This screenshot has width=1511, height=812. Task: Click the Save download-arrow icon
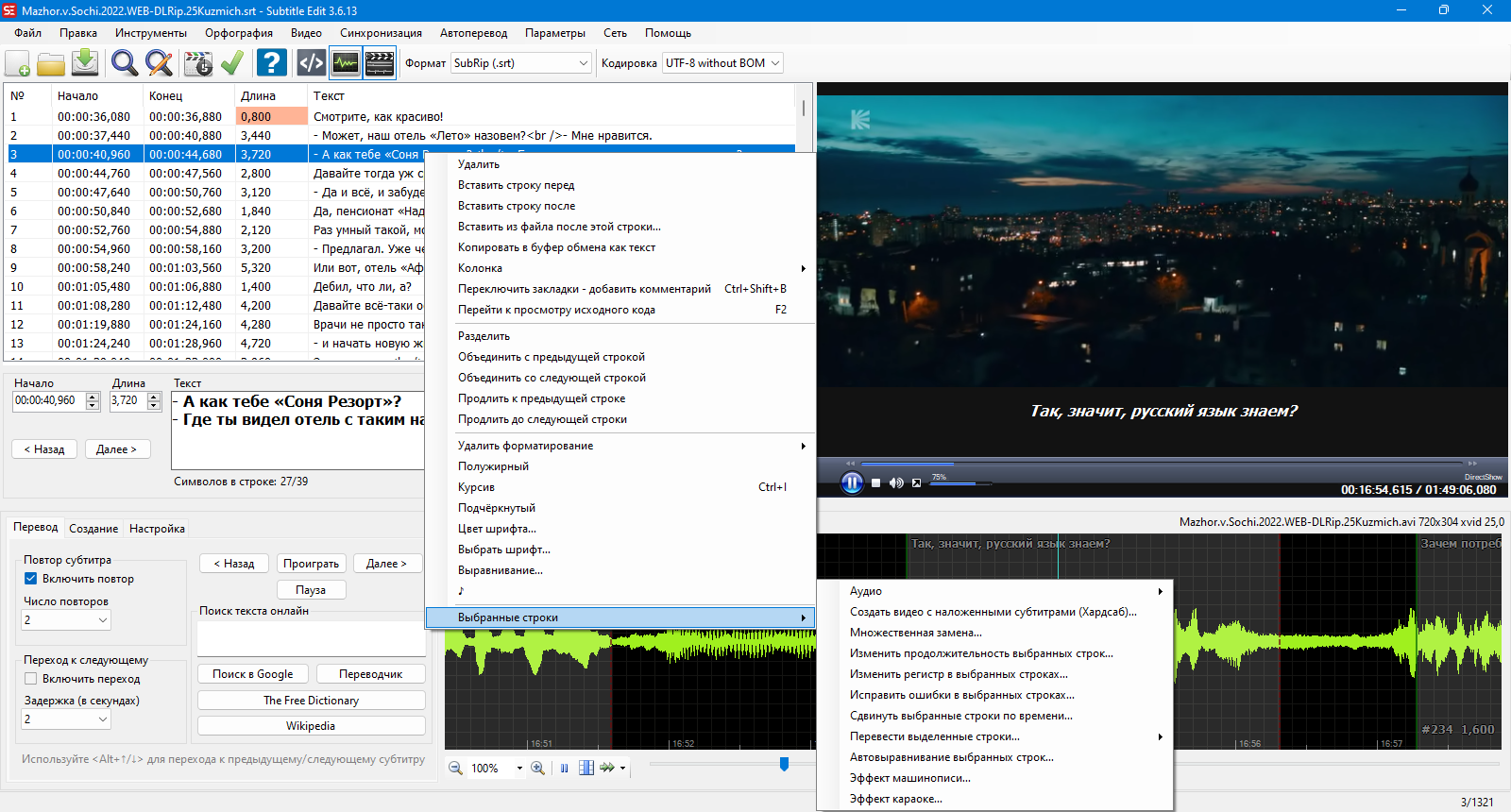85,63
